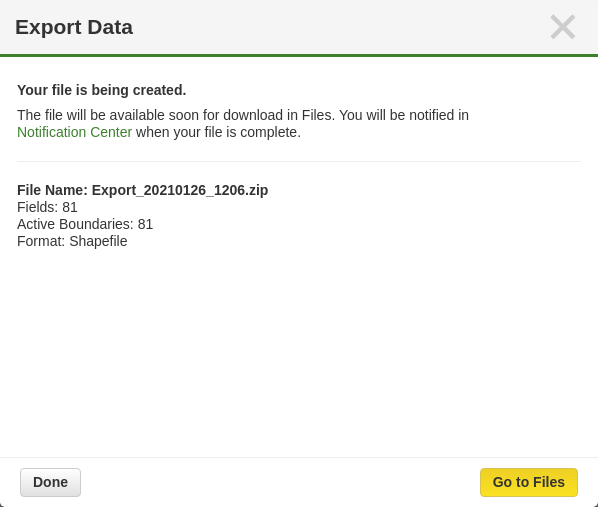Click the divider line above File Name
The height and width of the screenshot is (507, 598).
[x=299, y=161]
